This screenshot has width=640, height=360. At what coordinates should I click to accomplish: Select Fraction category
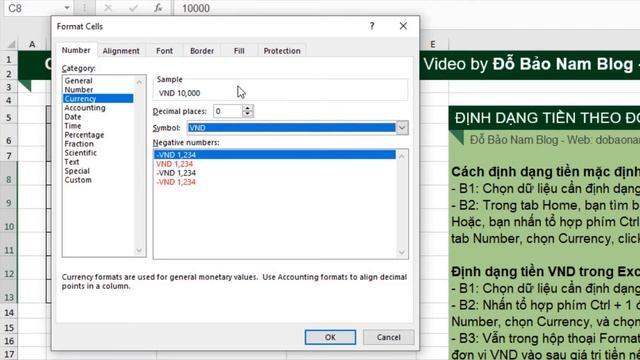click(98, 144)
